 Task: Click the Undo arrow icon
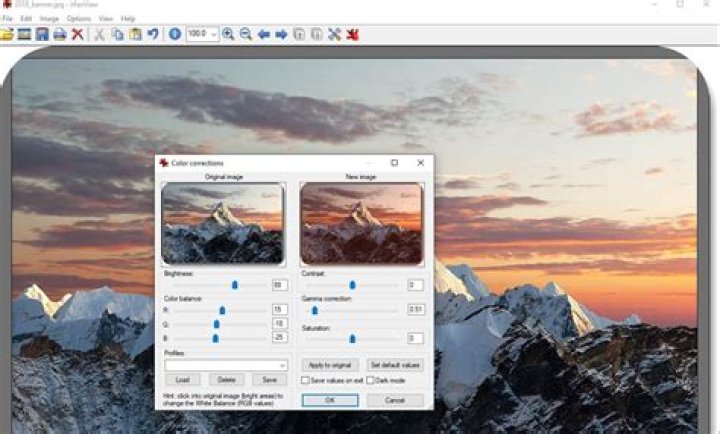coord(153,34)
